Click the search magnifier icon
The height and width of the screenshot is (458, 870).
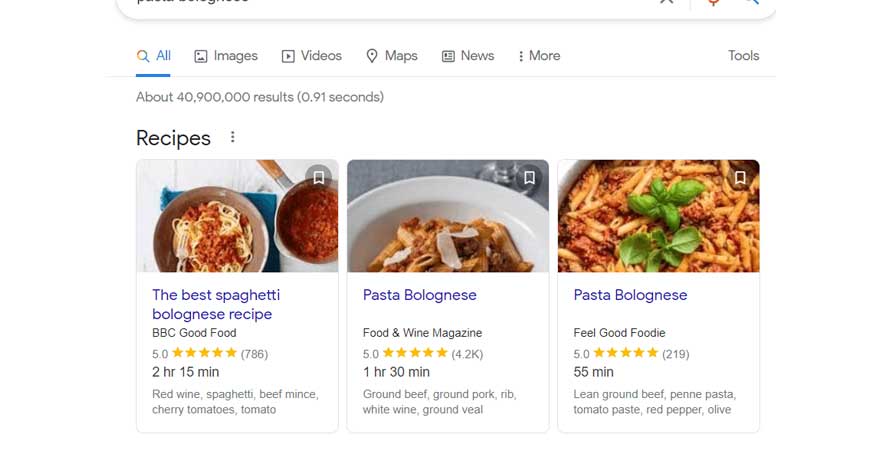752,2
